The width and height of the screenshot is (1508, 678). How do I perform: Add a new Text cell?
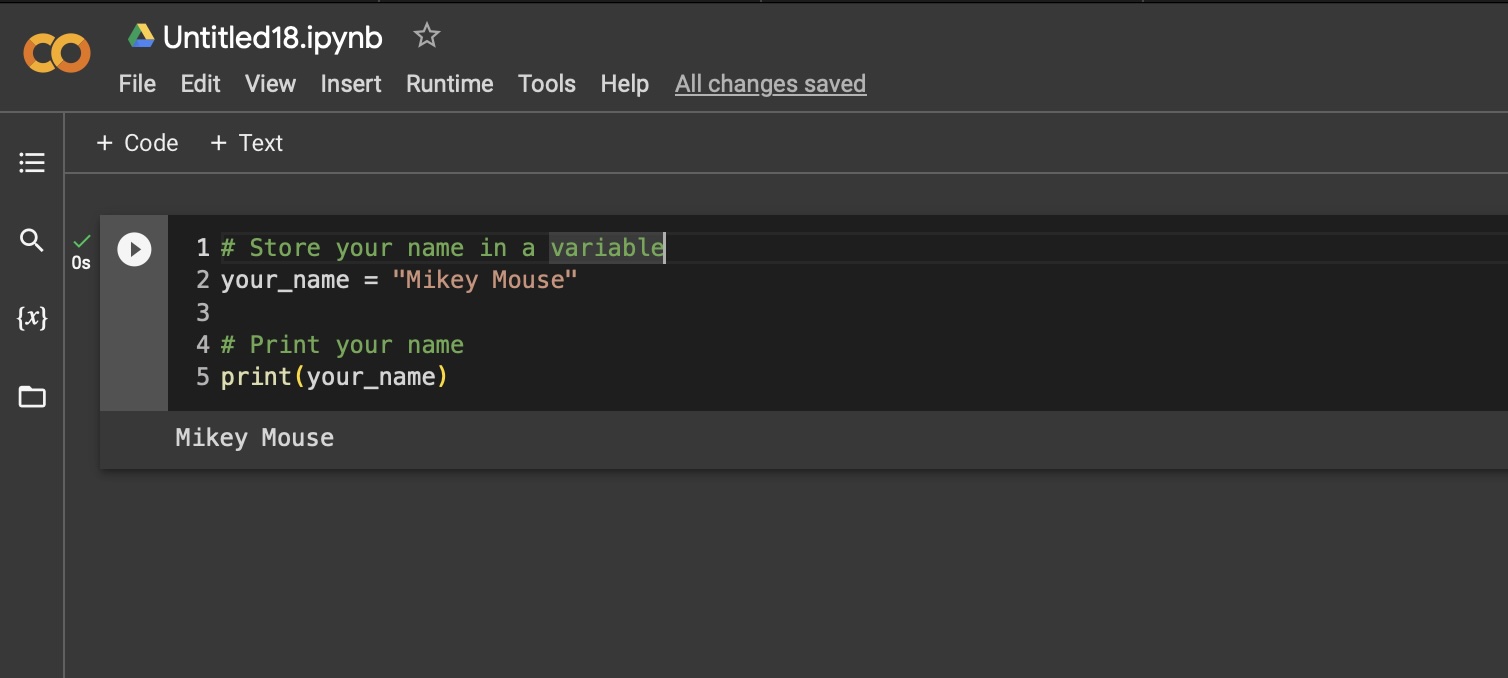coord(245,143)
